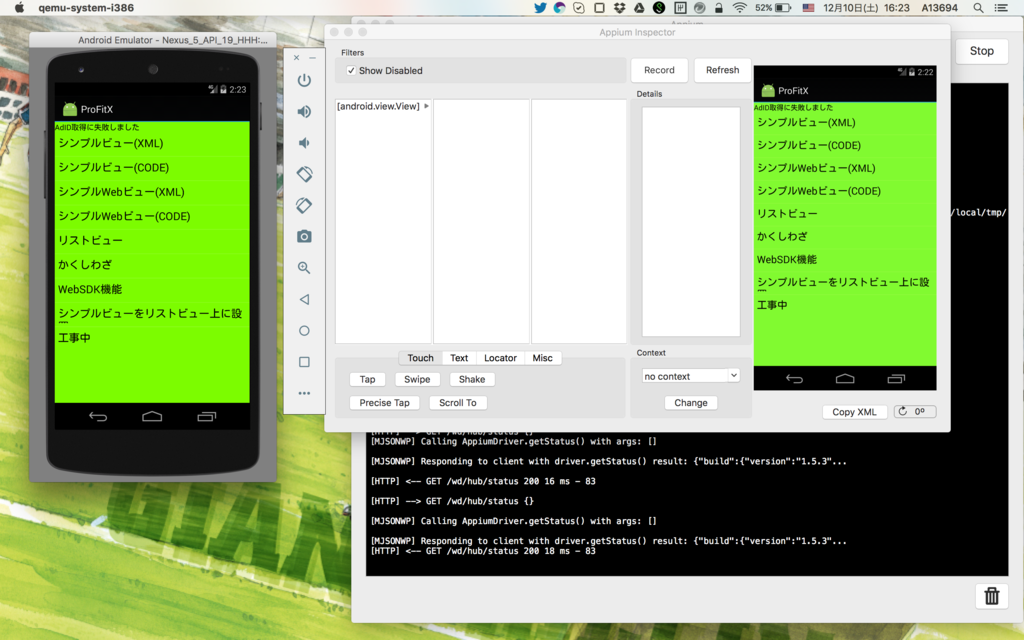Image resolution: width=1024 pixels, height=640 pixels.
Task: Lower volume with emulator volume down icon
Action: coord(304,143)
